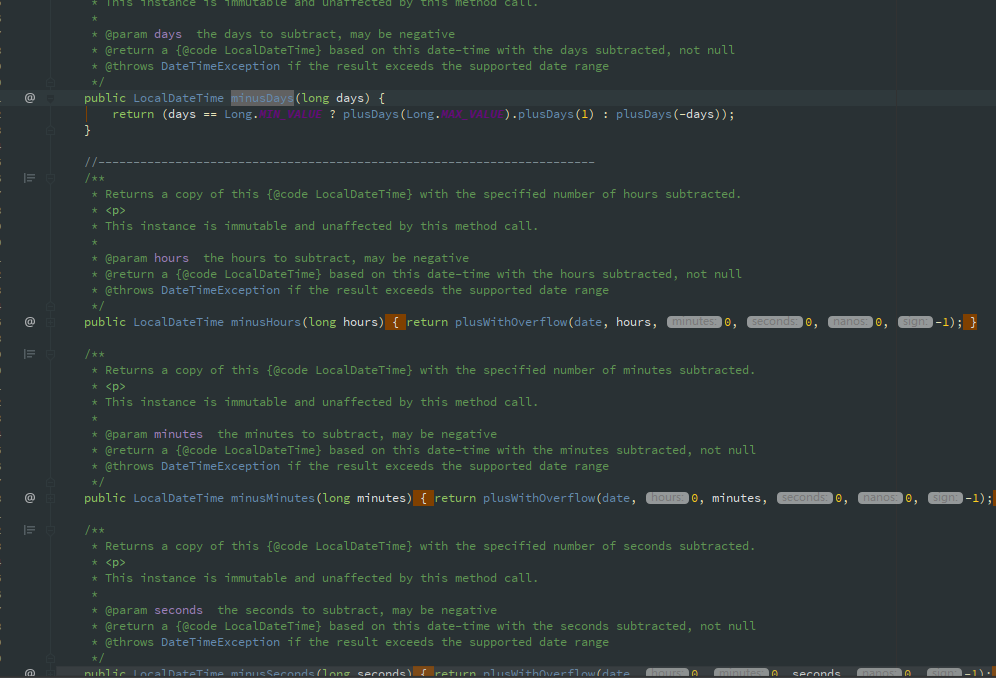The image size is (996, 678).
Task: Click plusWithOverflow call in minusMinutes
Action: point(539,498)
